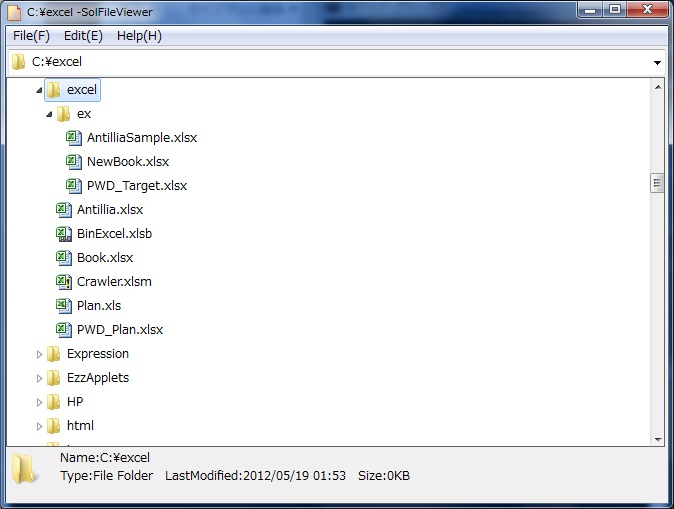Select the ex folder label
Screen dimensions: 674x509
84,114
